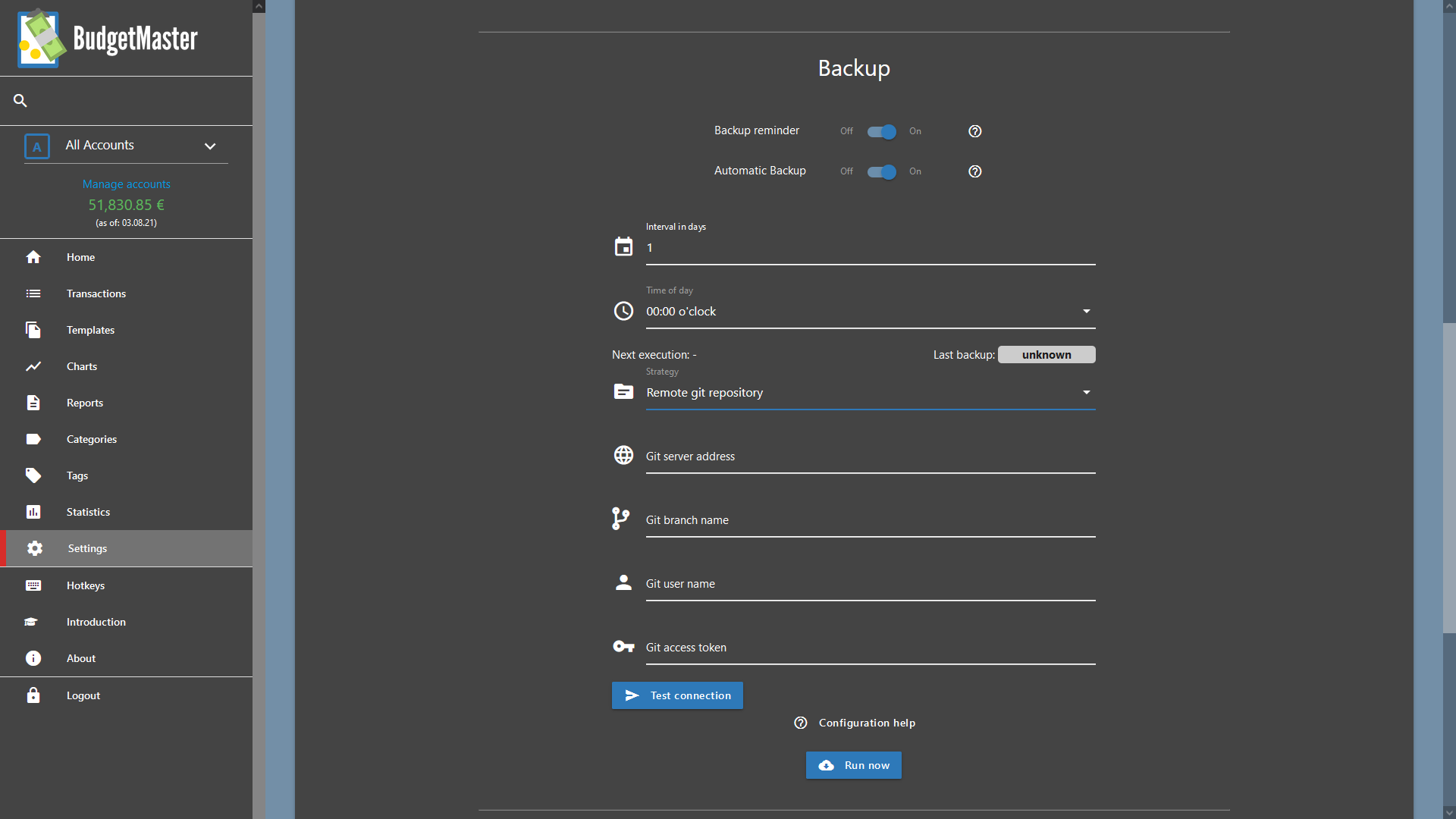Image resolution: width=1456 pixels, height=819 pixels.
Task: Click the Templates copy icon
Action: 33,330
